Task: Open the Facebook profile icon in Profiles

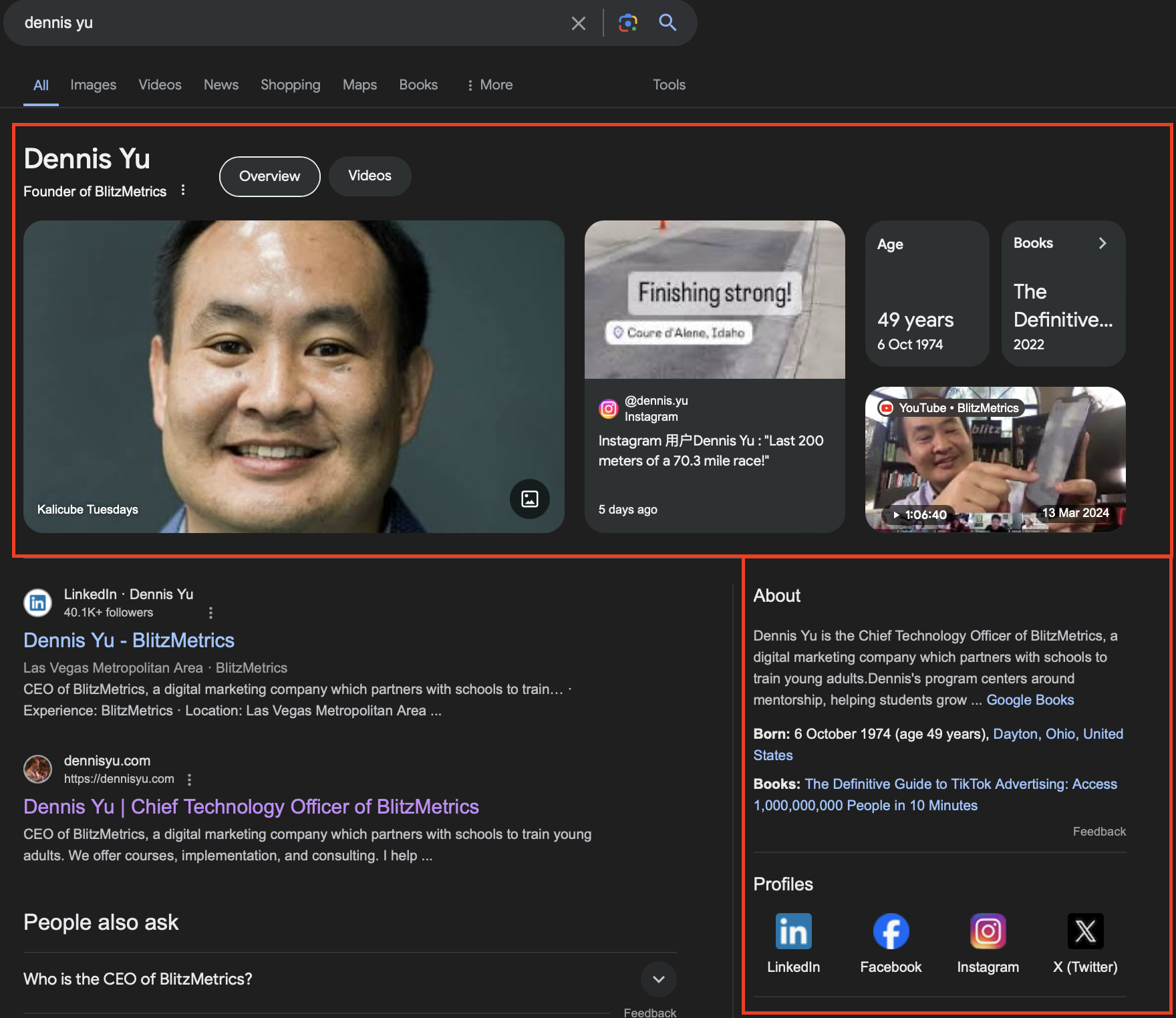Action: click(891, 930)
